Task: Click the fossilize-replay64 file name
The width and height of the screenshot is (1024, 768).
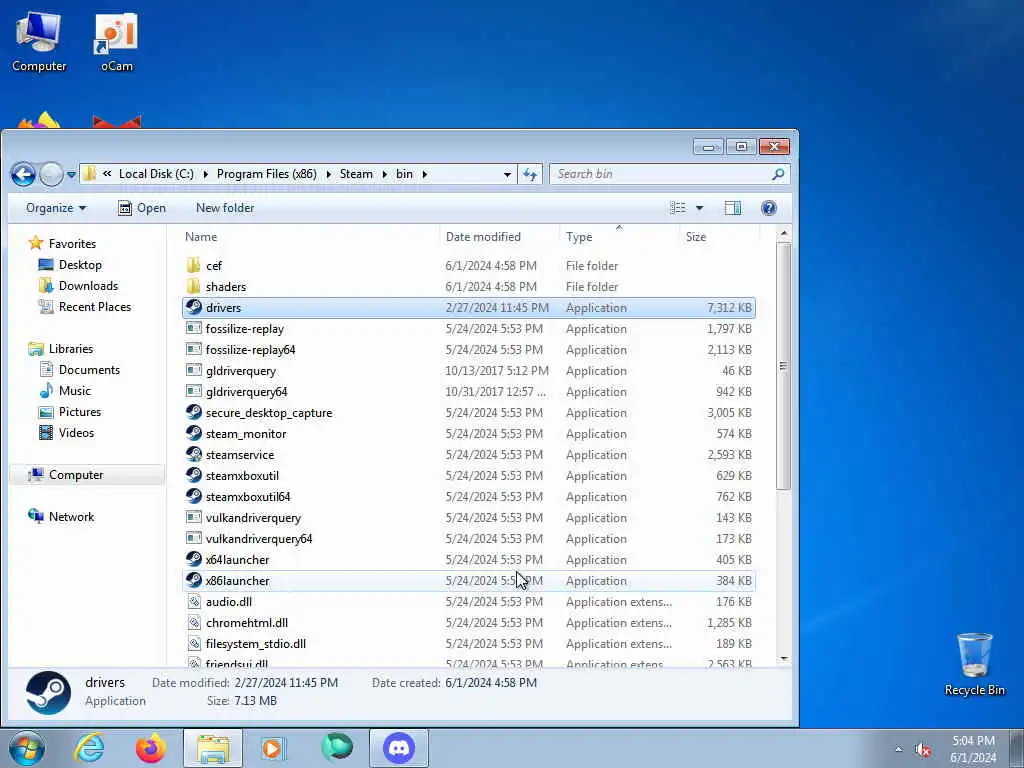Action: coord(250,349)
